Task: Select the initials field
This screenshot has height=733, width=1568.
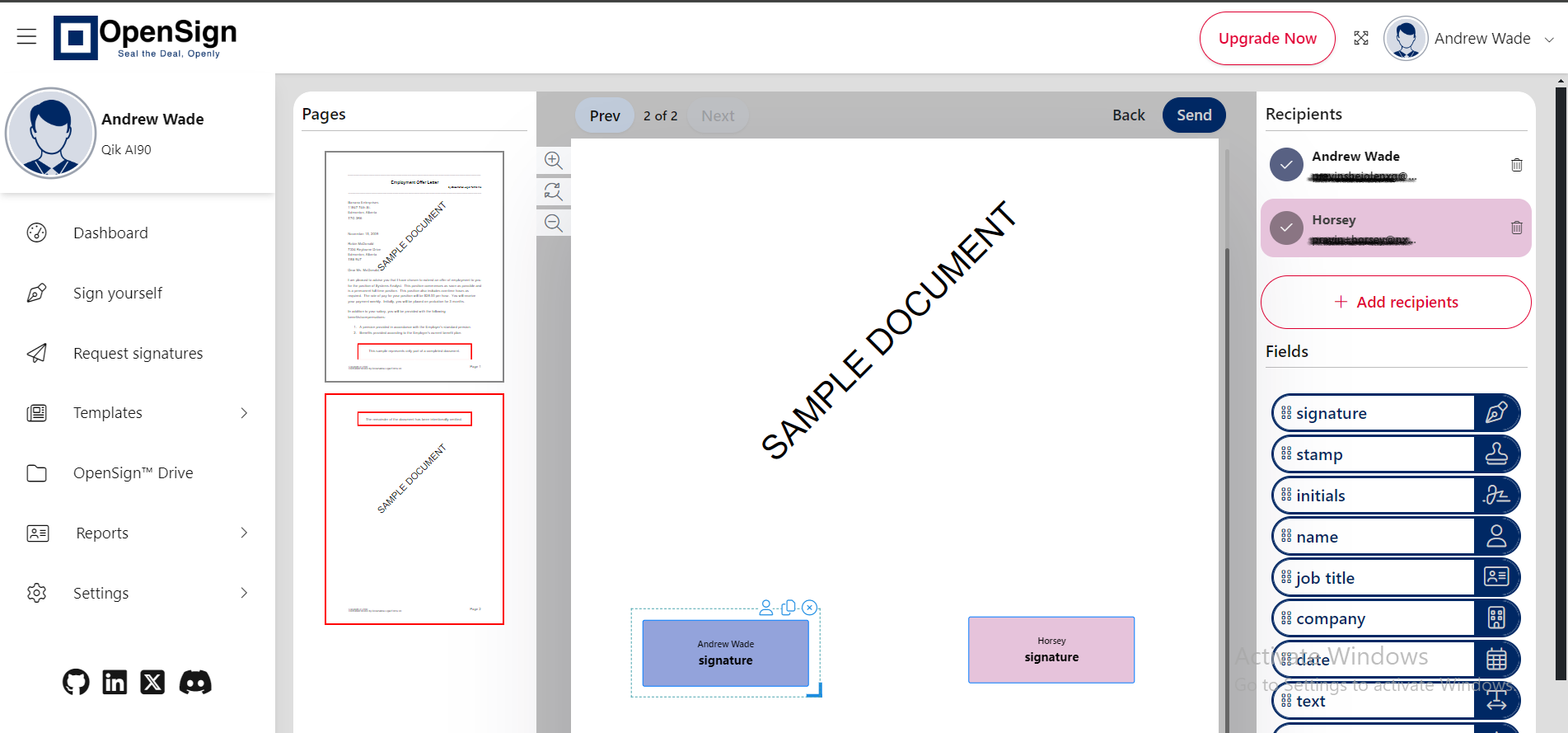Action: (x=1396, y=496)
